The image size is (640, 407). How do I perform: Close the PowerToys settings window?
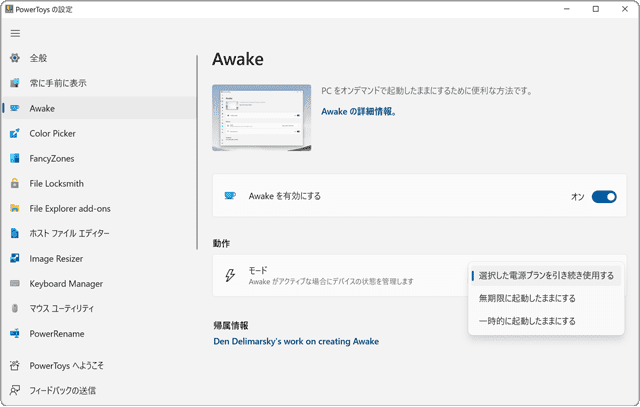tap(625, 9)
